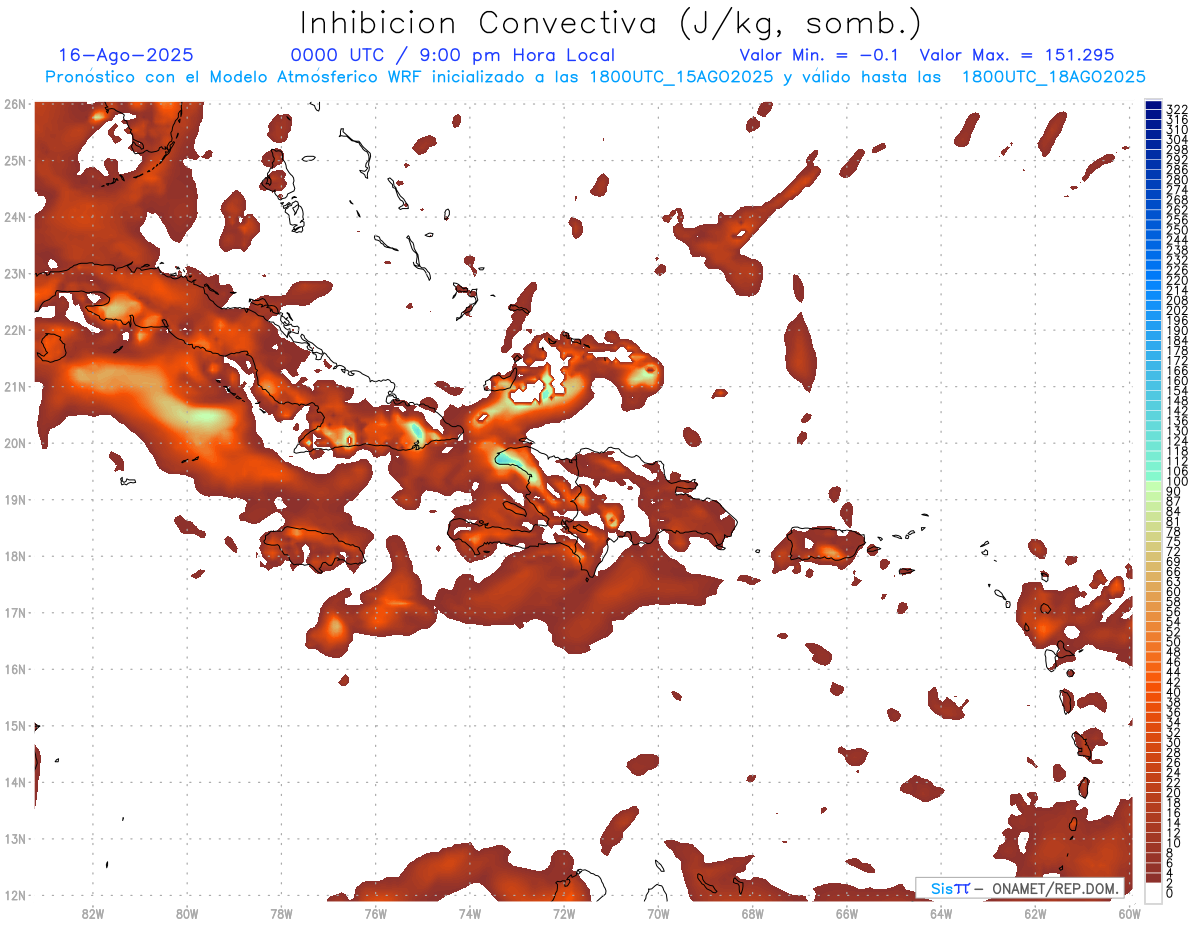Click the pale green 100 color bar swatch
The width and height of the screenshot is (1200, 927).
coord(1154,485)
